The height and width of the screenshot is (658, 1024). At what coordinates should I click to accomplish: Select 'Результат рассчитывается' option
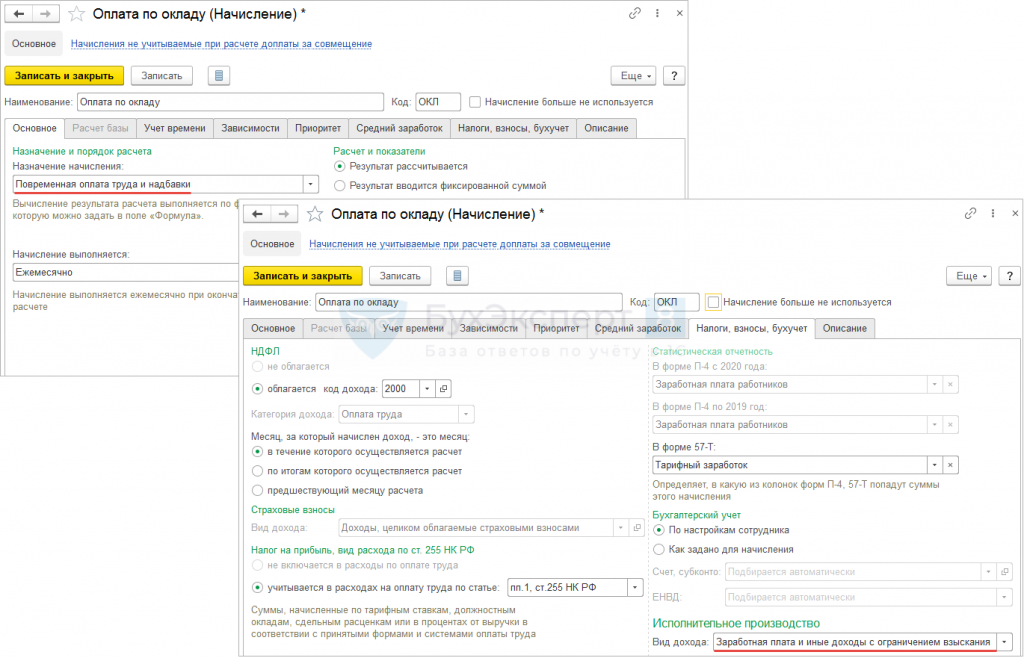pos(339,166)
